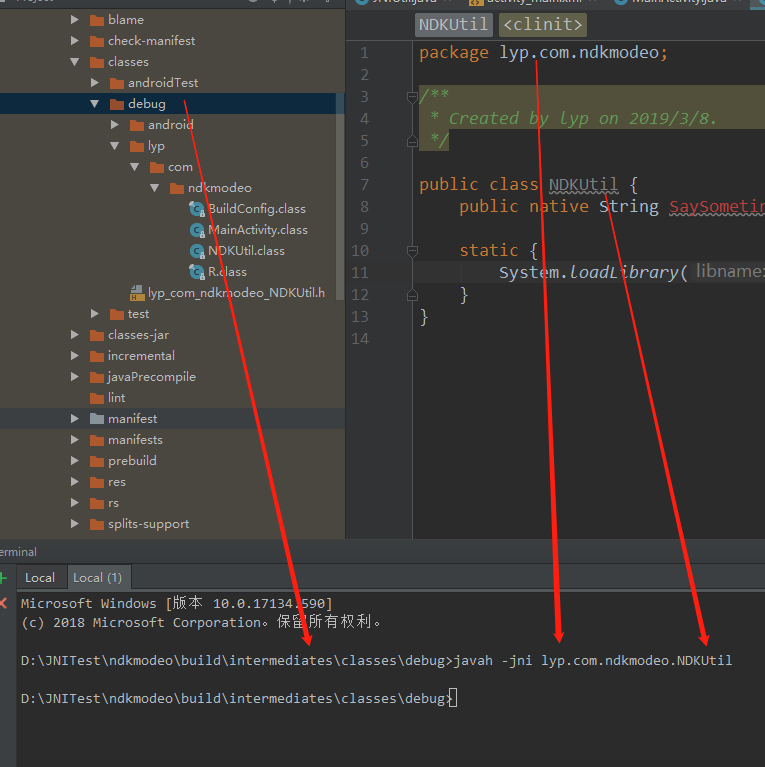Select the check-manifest folder label
Viewport: 765px width, 767px height.
click(151, 41)
